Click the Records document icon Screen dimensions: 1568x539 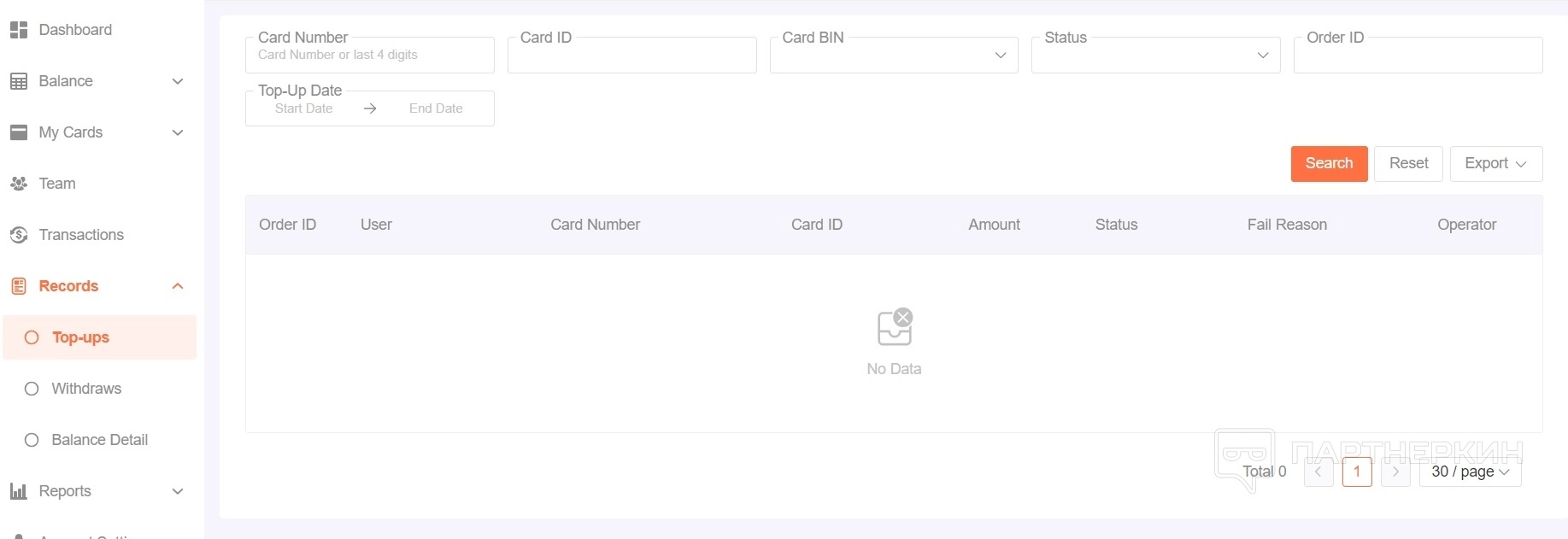(x=19, y=286)
